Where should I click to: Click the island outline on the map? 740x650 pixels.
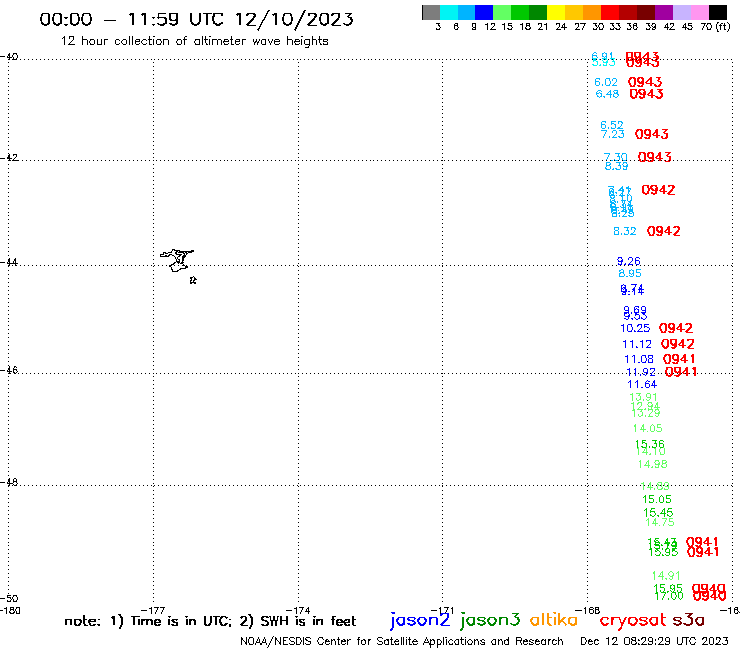177,261
